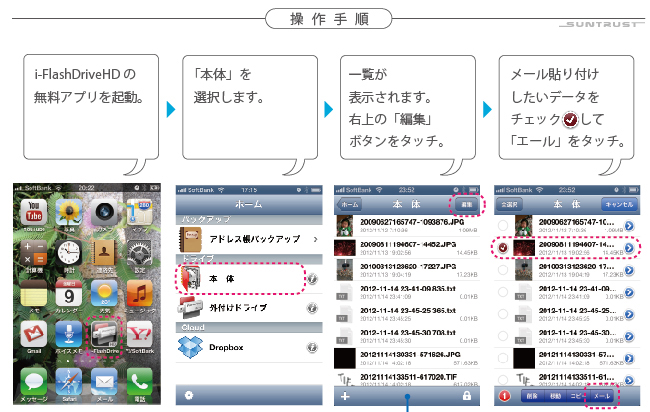Viewport: 650px width, 412px height.
Task: Tap blue arrow on 20121114130331 57... row
Action: [629, 358]
